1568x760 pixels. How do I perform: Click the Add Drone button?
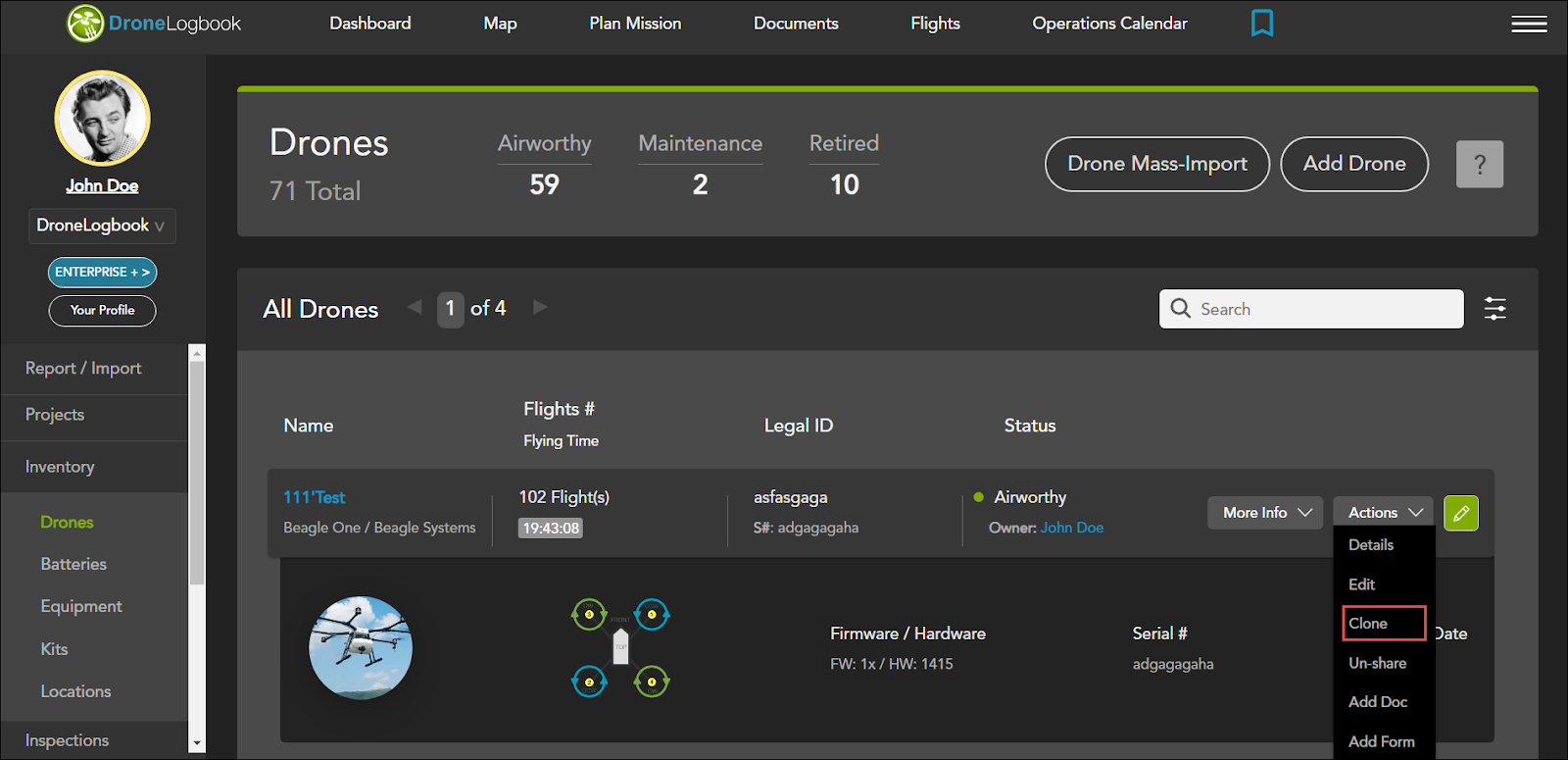[1354, 164]
